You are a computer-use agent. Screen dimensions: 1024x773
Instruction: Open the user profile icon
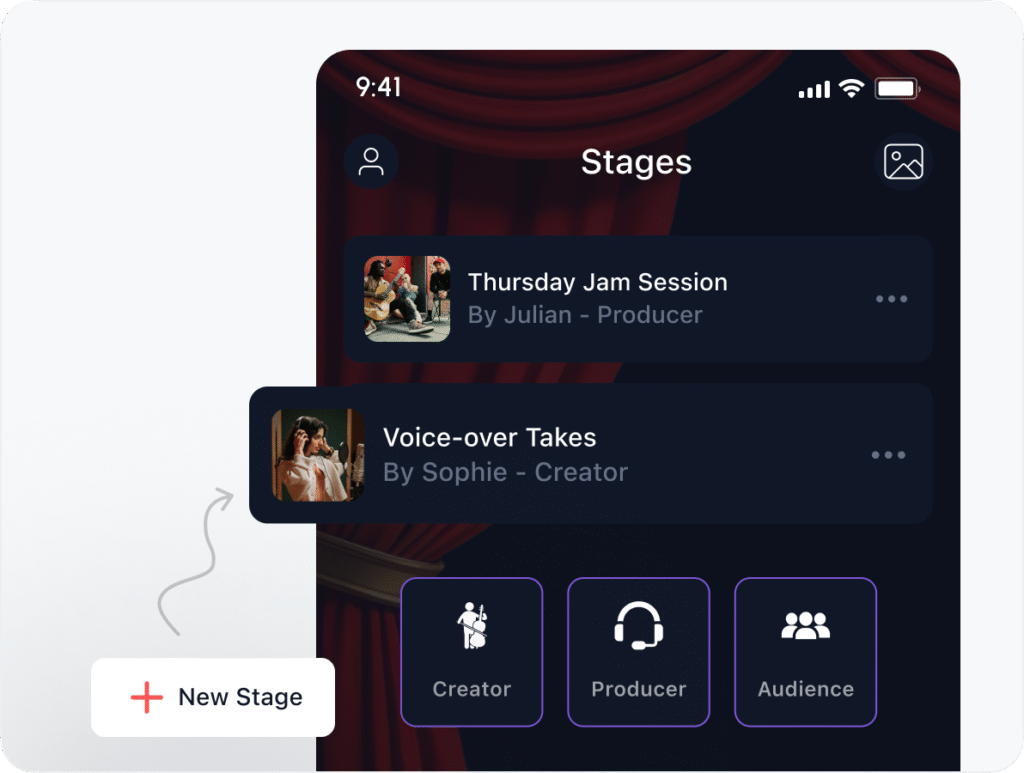click(x=371, y=162)
